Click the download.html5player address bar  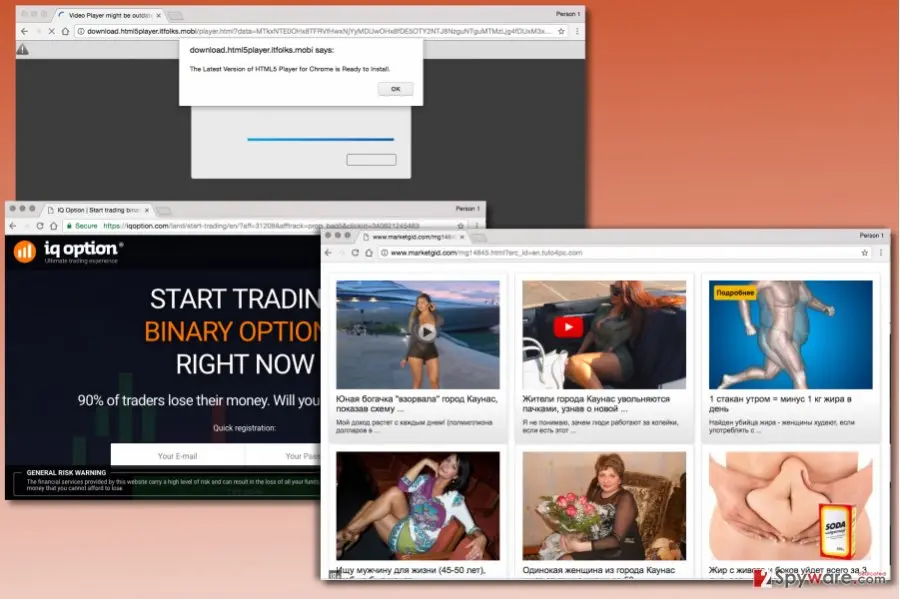(322, 32)
